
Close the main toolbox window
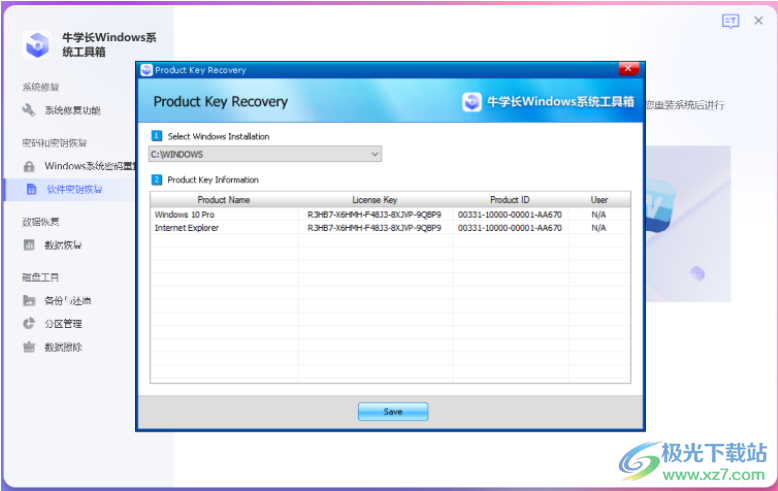[758, 20]
